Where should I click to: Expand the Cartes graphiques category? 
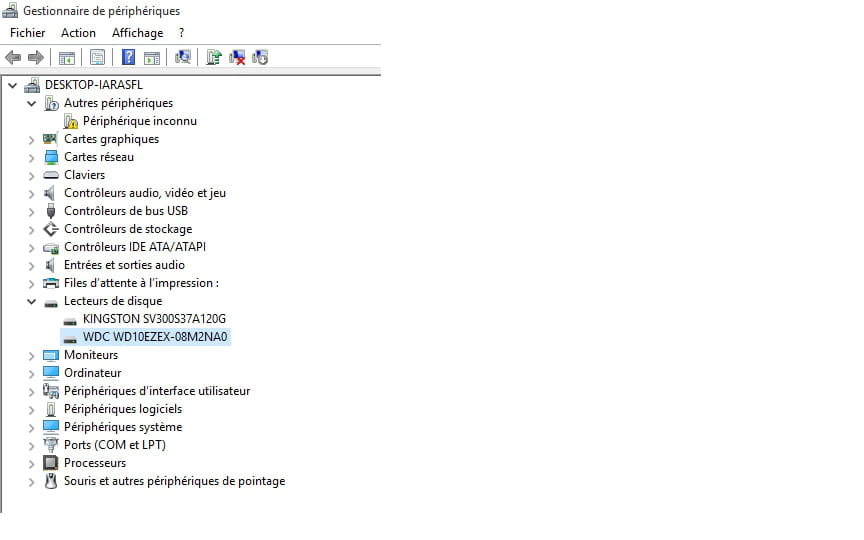[31, 140]
